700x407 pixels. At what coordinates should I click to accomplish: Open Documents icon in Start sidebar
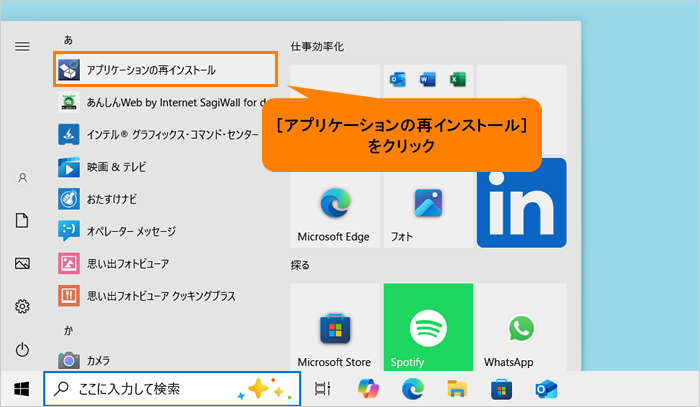22,220
